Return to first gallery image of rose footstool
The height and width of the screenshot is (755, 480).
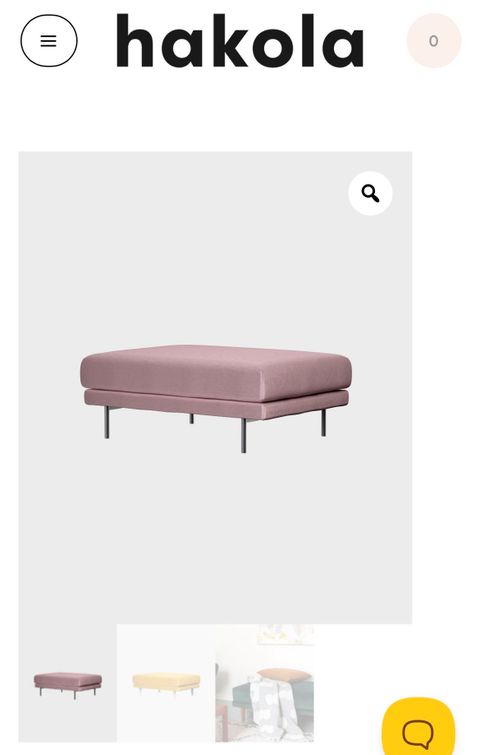[67, 683]
